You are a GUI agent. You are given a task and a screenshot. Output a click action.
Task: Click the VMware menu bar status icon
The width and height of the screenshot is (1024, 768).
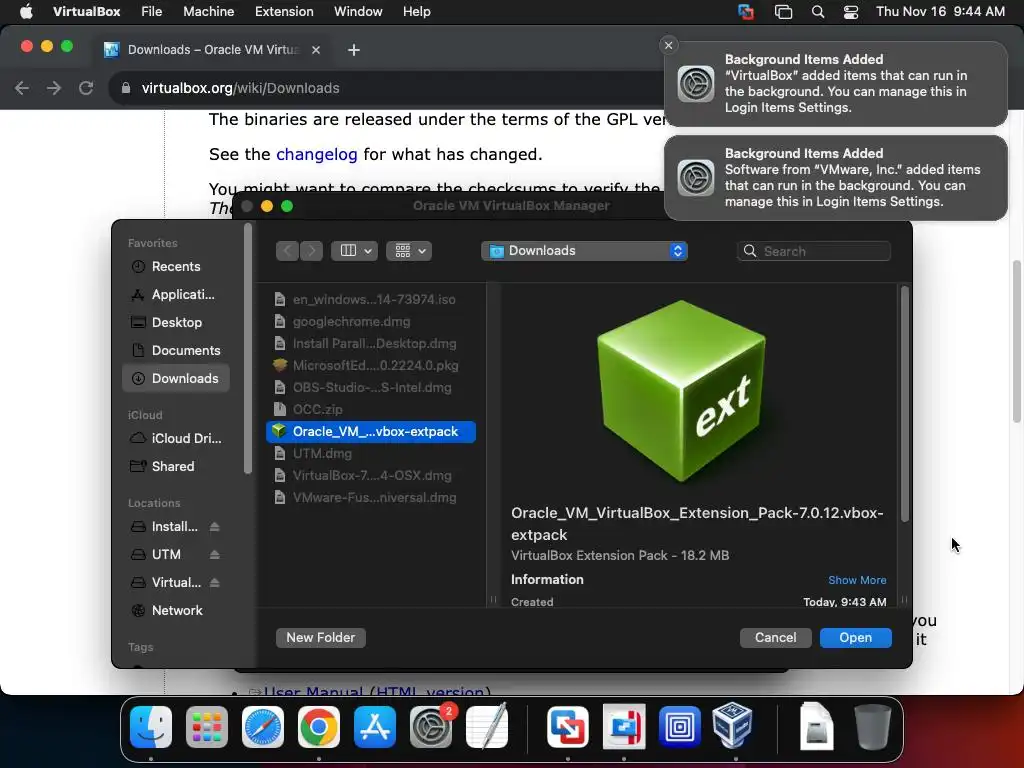coord(746,12)
